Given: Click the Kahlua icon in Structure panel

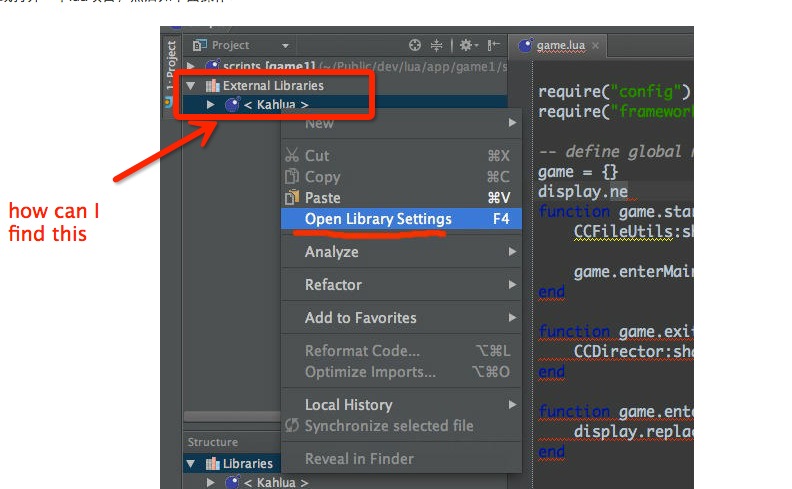Looking at the screenshot, I should [x=232, y=482].
